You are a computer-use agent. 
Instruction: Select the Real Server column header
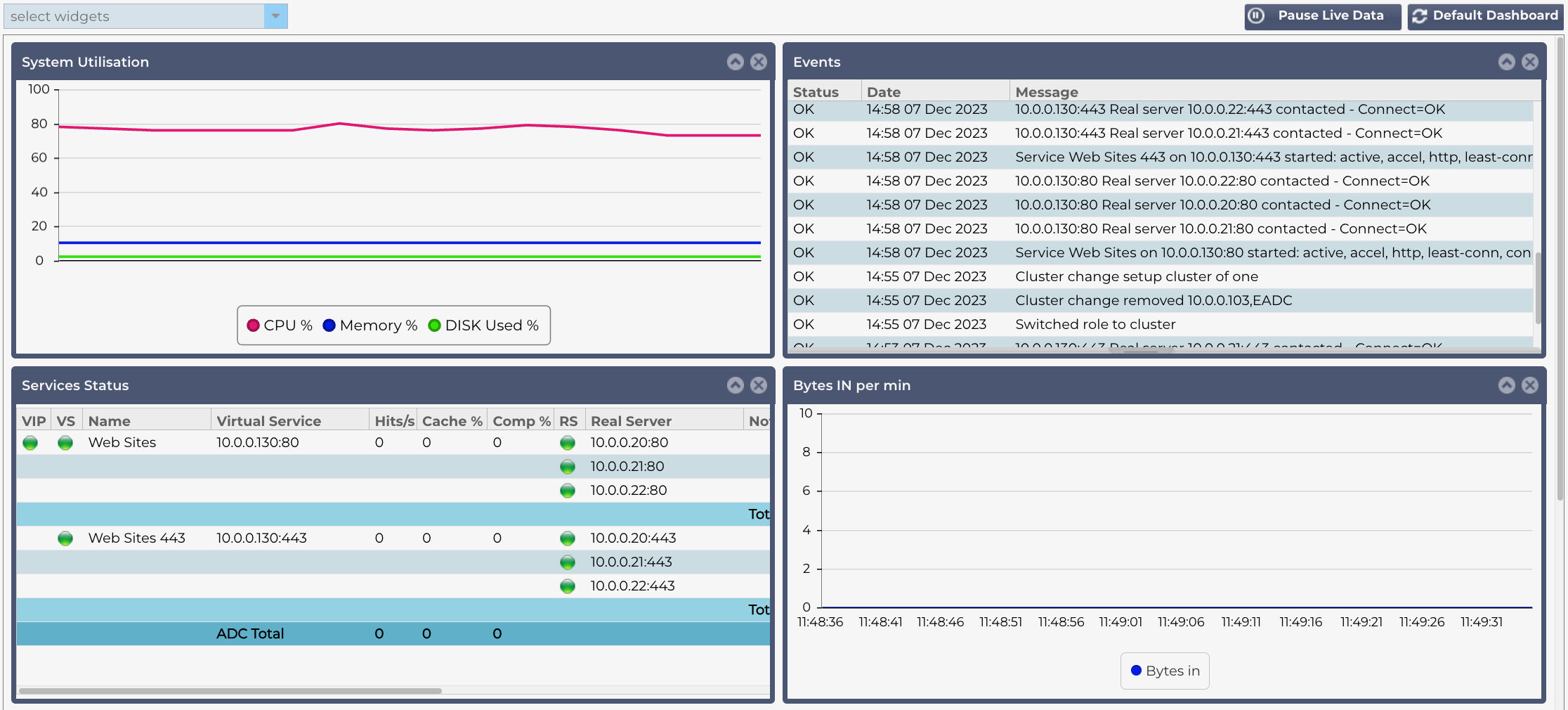pos(629,420)
